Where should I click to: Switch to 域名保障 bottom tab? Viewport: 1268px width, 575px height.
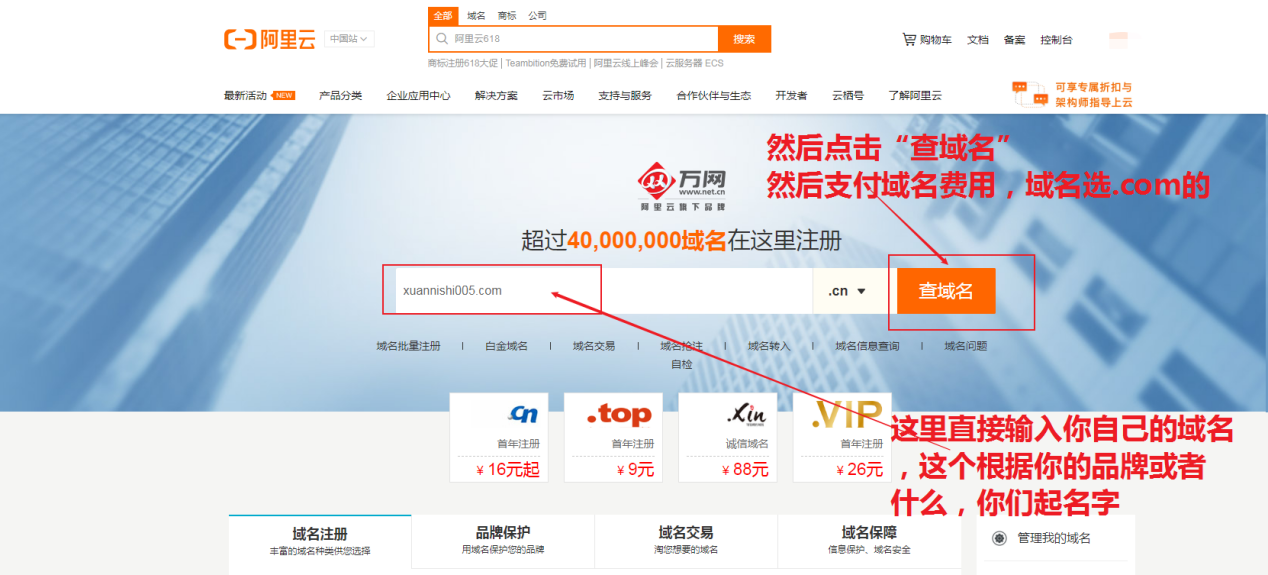869,541
